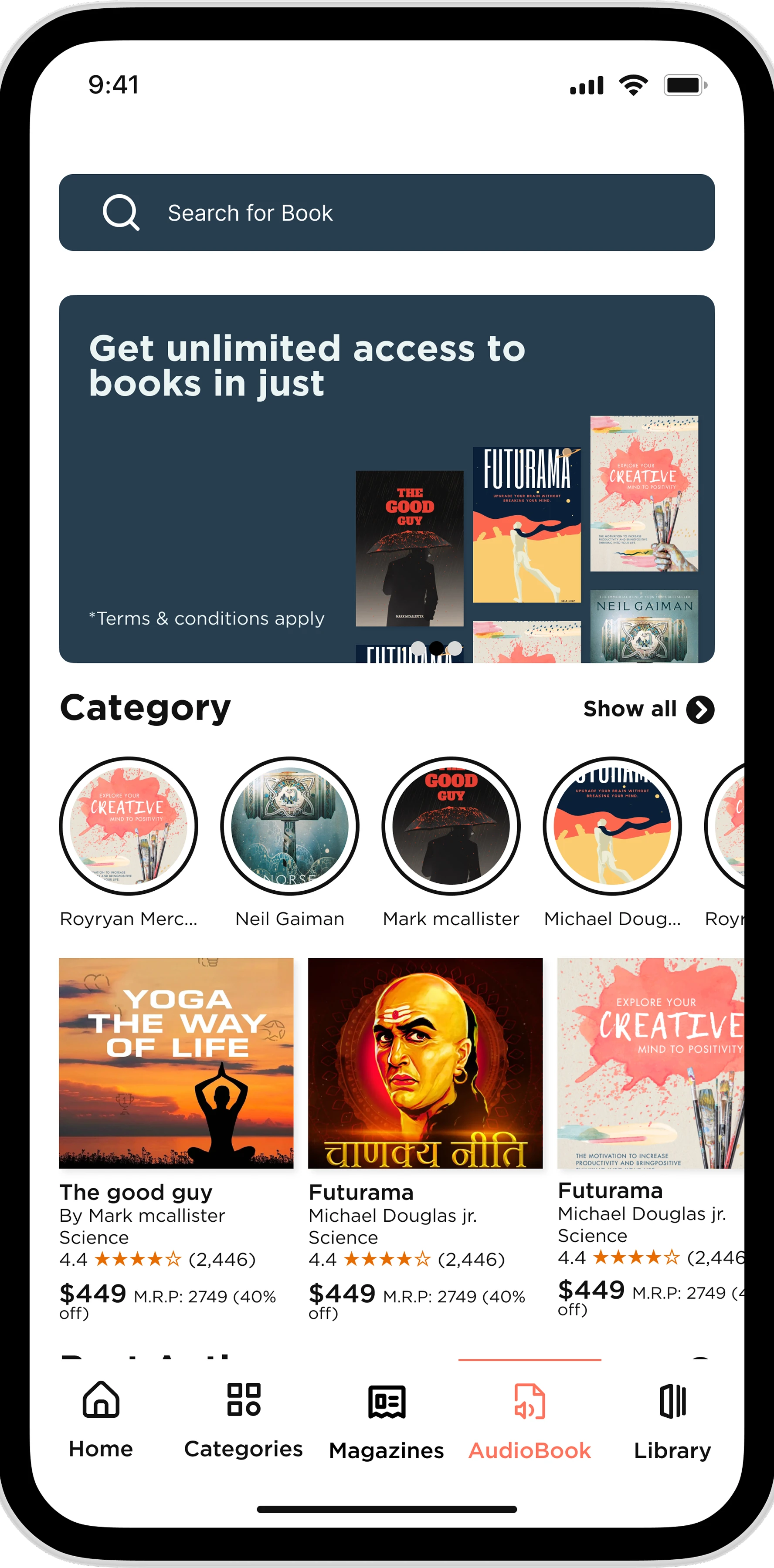Screen dimensions: 774x1568
Task: Open the Mark mcallister category circle
Action: pyautogui.click(x=451, y=826)
